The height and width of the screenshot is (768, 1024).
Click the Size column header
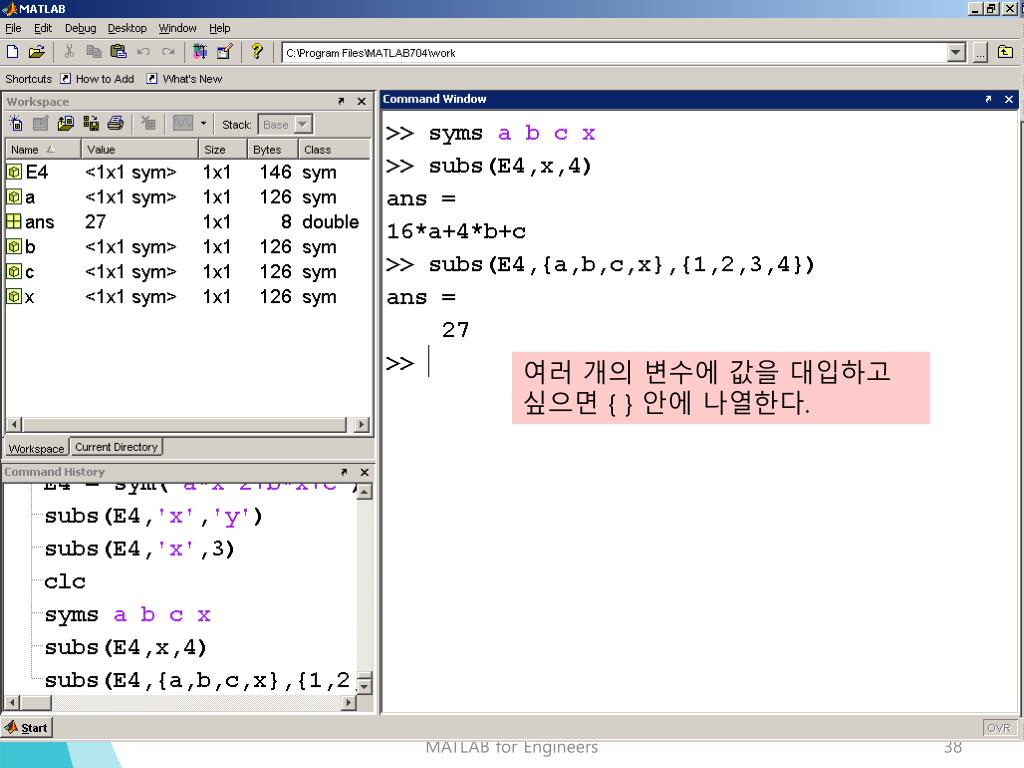coord(223,150)
